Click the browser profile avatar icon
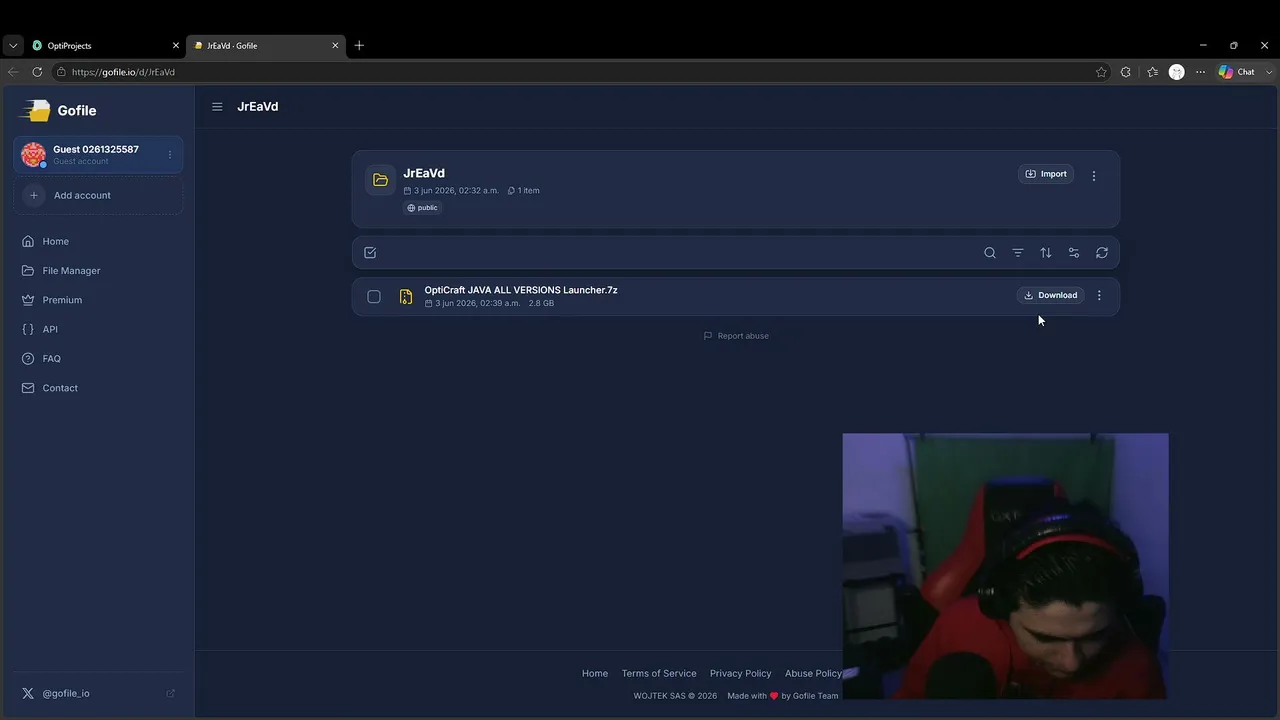The width and height of the screenshot is (1280, 720). point(1177,72)
